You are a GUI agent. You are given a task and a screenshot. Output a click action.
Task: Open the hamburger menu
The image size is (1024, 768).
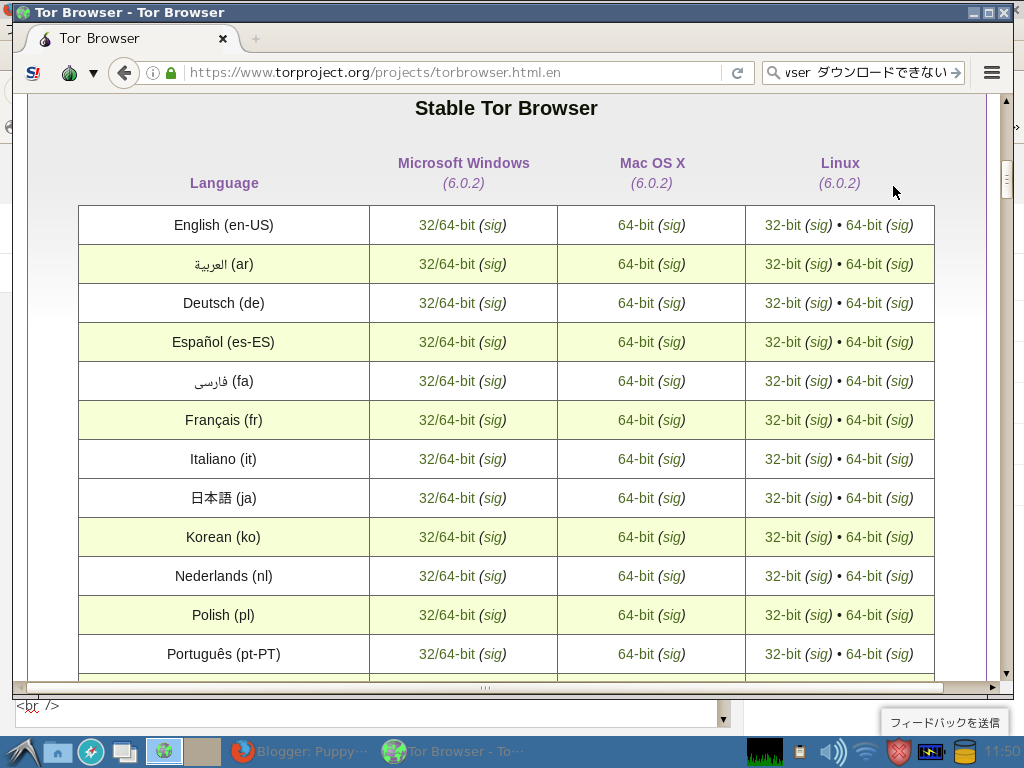[x=991, y=72]
